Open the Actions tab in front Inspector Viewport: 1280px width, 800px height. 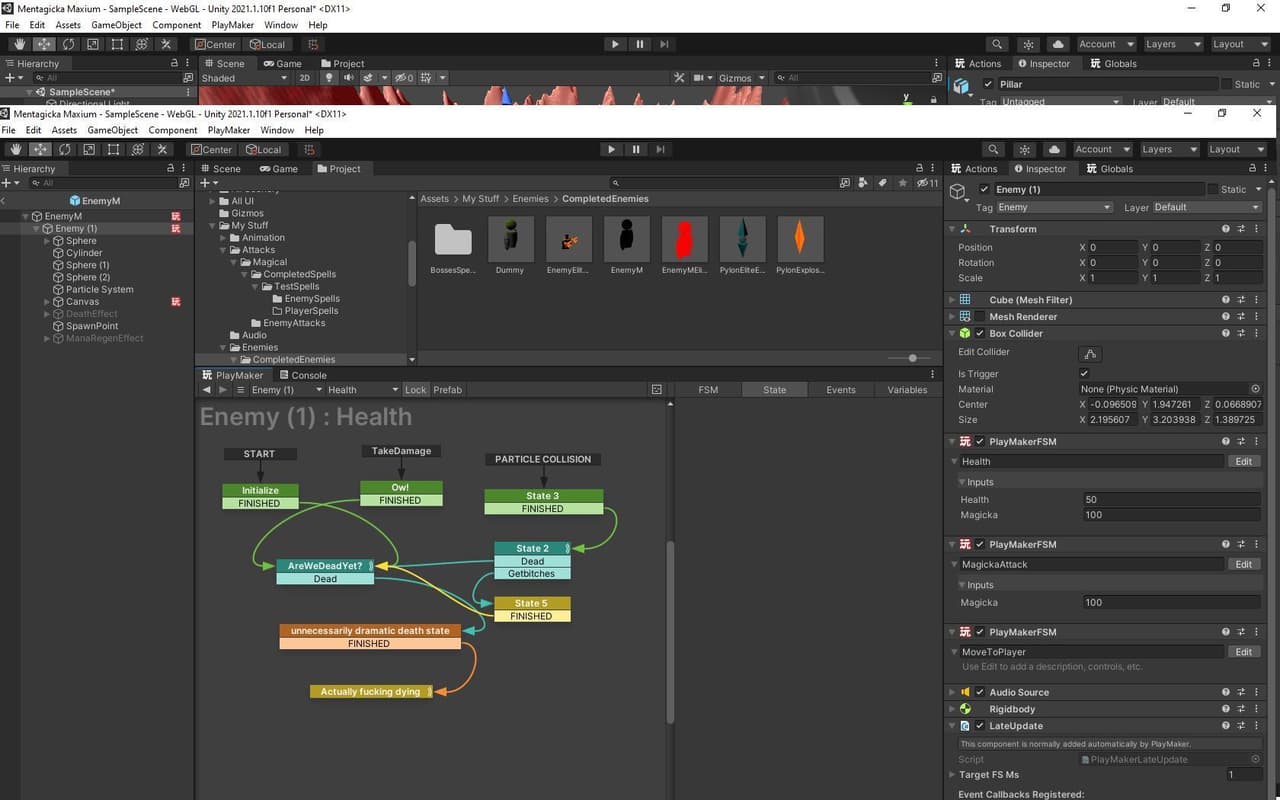tap(974, 168)
